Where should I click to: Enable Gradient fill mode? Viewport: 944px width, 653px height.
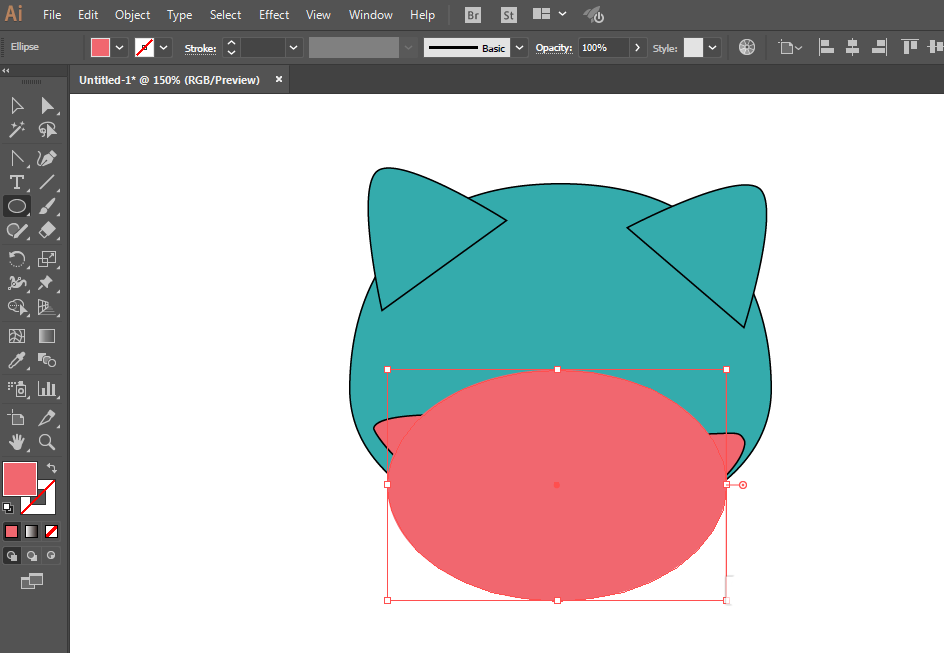[31, 531]
